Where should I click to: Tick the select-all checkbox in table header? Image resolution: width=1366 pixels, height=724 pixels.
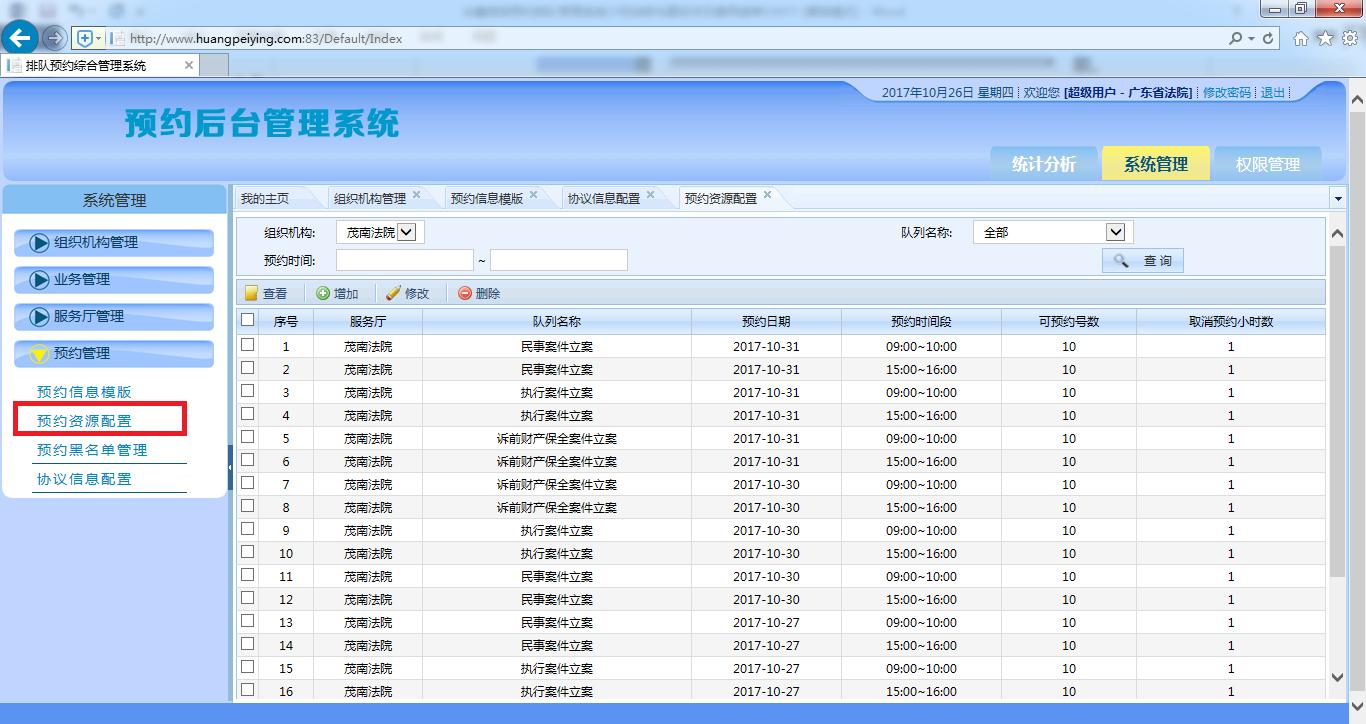tap(248, 321)
